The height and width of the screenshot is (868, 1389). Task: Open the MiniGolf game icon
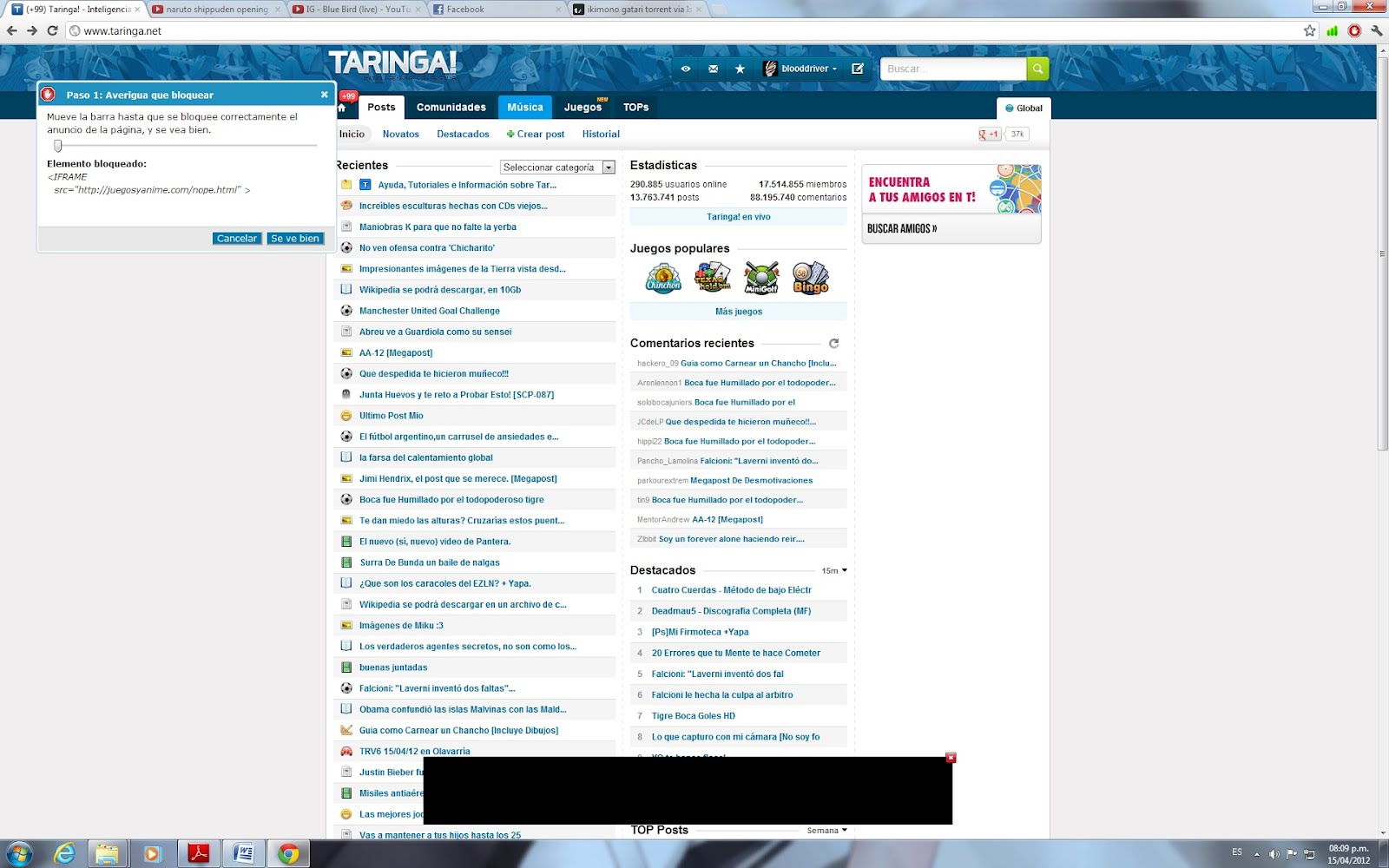coord(761,279)
